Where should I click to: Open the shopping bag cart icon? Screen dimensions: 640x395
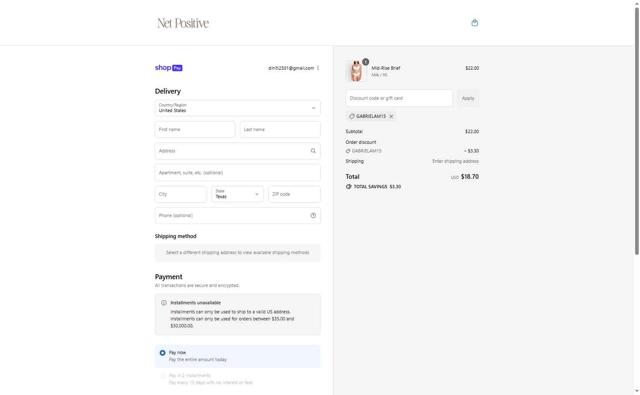(475, 23)
